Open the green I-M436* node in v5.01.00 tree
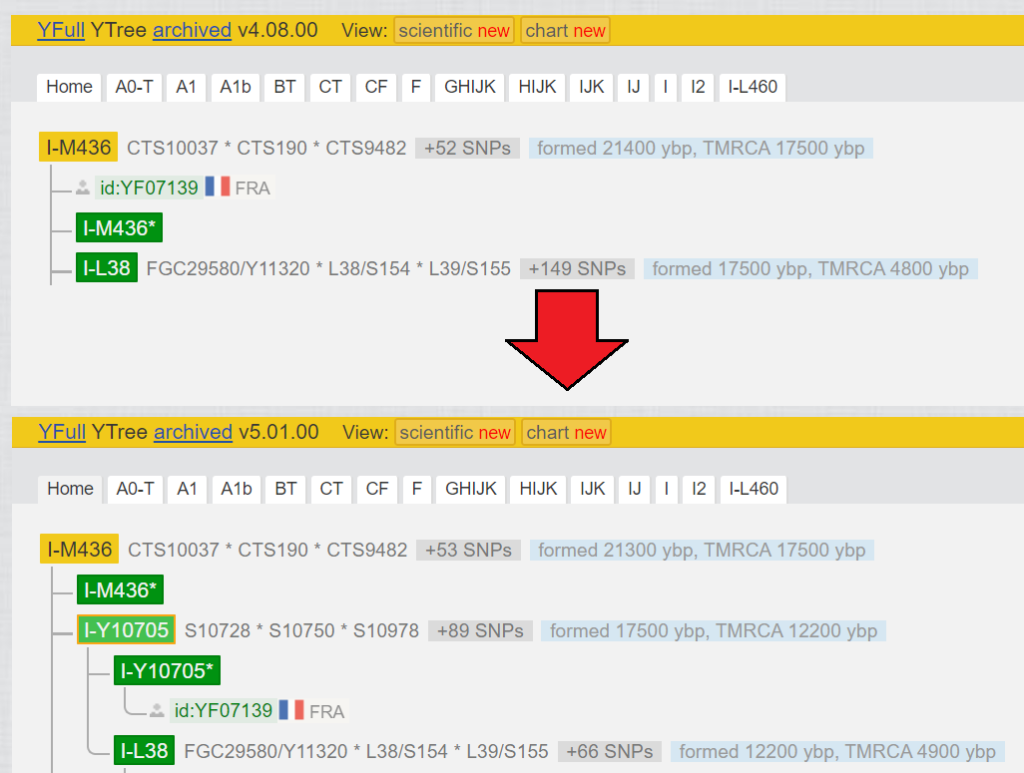1024x773 pixels. pyautogui.click(x=120, y=590)
